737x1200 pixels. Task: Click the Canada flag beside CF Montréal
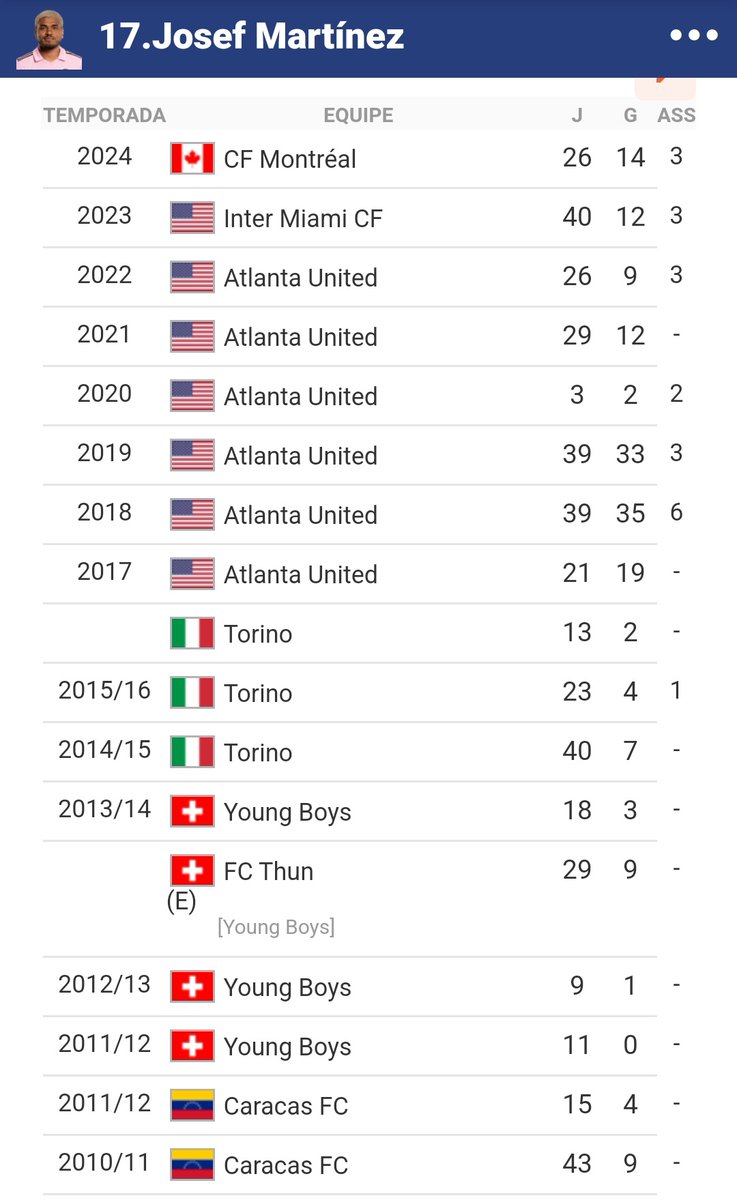(x=192, y=159)
